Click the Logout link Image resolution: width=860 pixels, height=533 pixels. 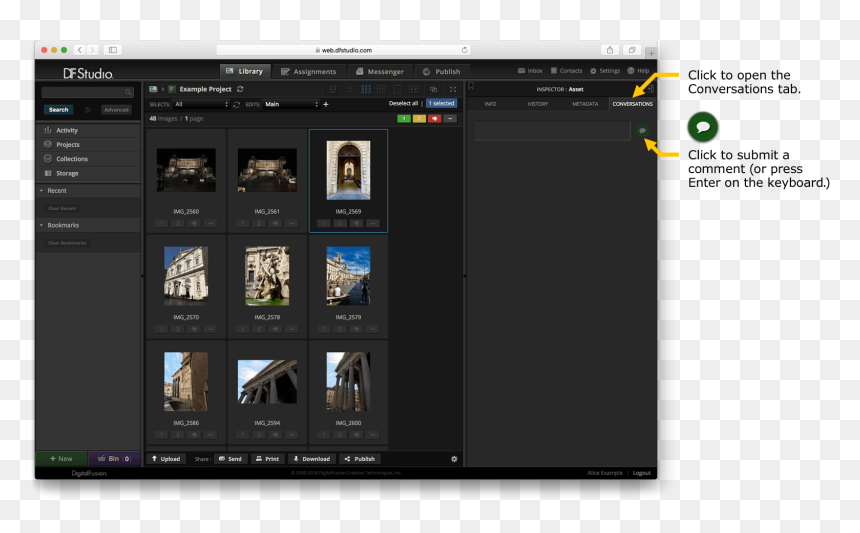(x=641, y=473)
